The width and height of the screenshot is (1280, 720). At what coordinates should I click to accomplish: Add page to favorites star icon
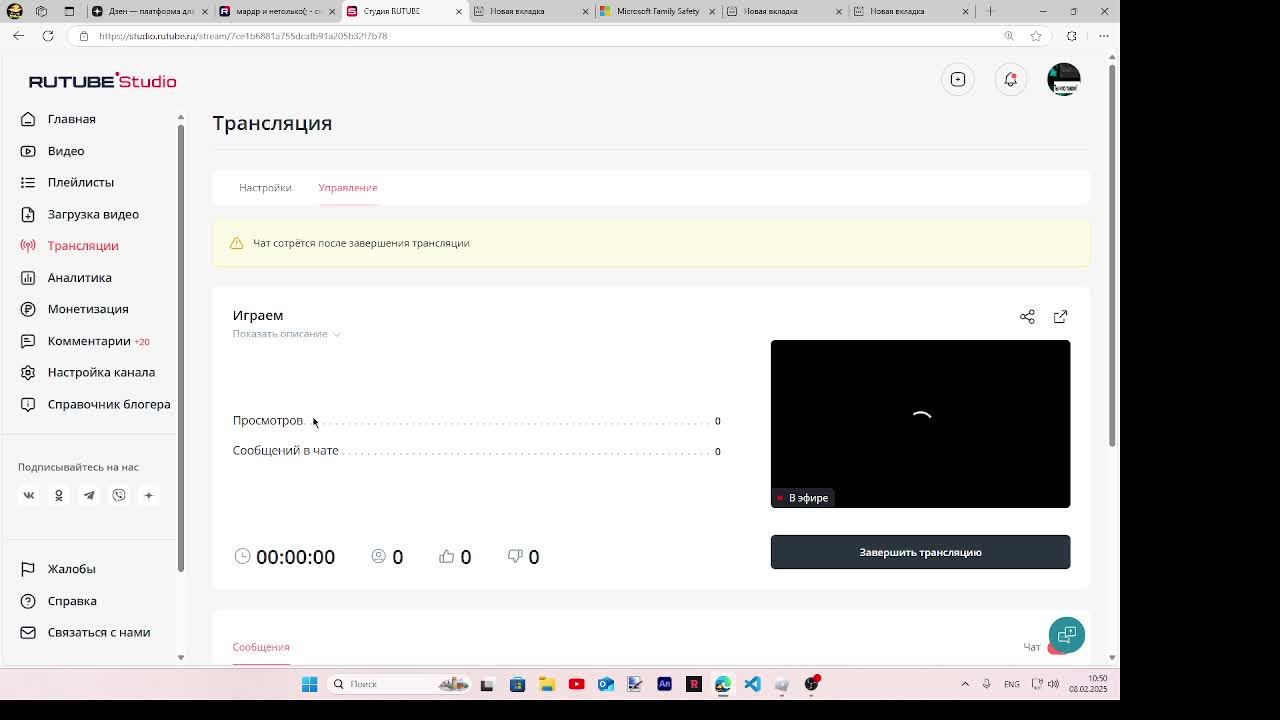[1036, 36]
